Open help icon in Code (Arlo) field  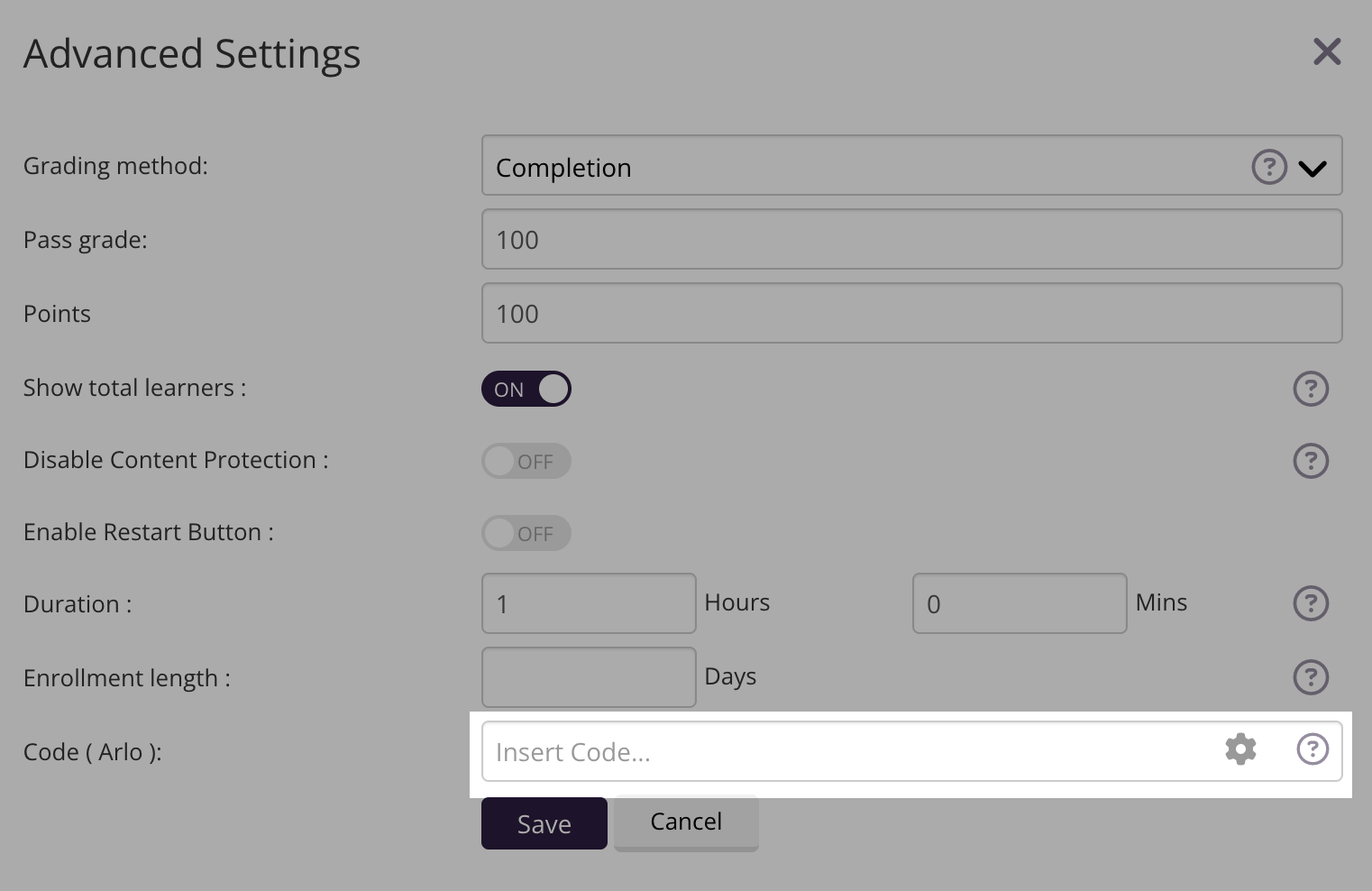coord(1312,749)
